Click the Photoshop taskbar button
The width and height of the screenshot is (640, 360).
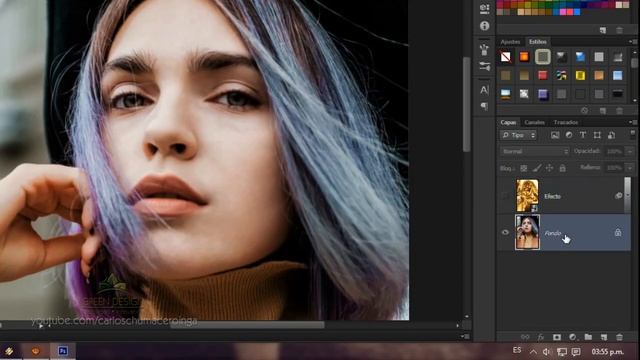coord(62,351)
